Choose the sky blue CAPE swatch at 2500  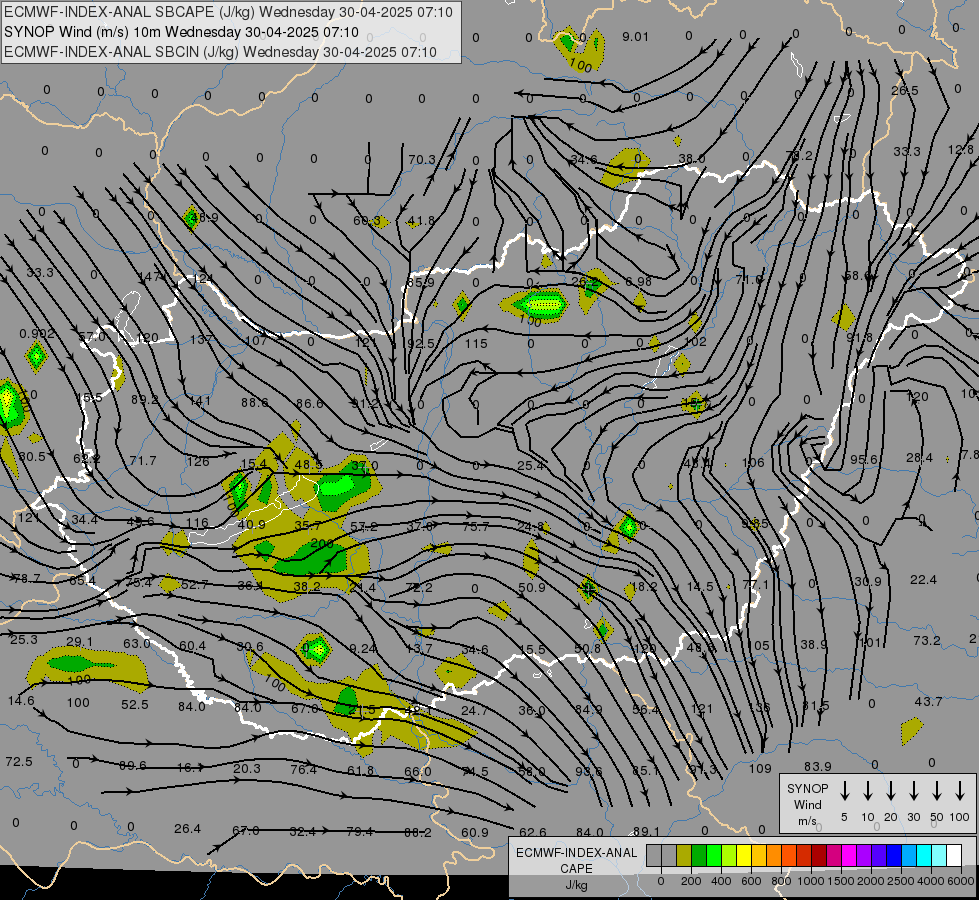click(908, 855)
